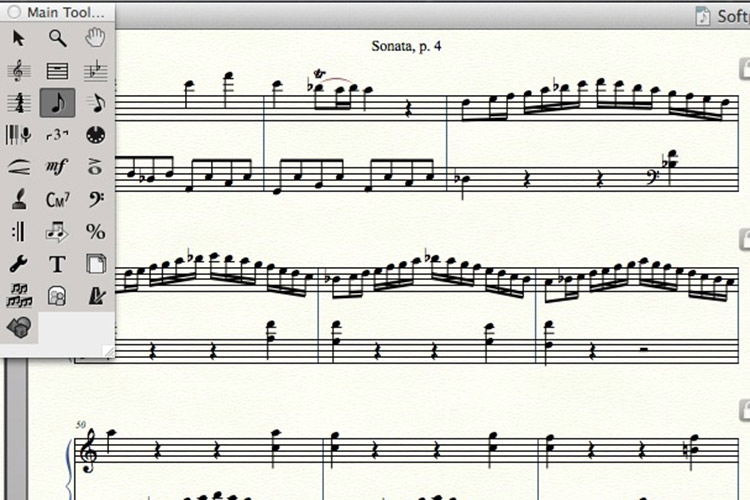750x500 pixels.
Task: Select the Note Mover tool
Action: coord(57,232)
